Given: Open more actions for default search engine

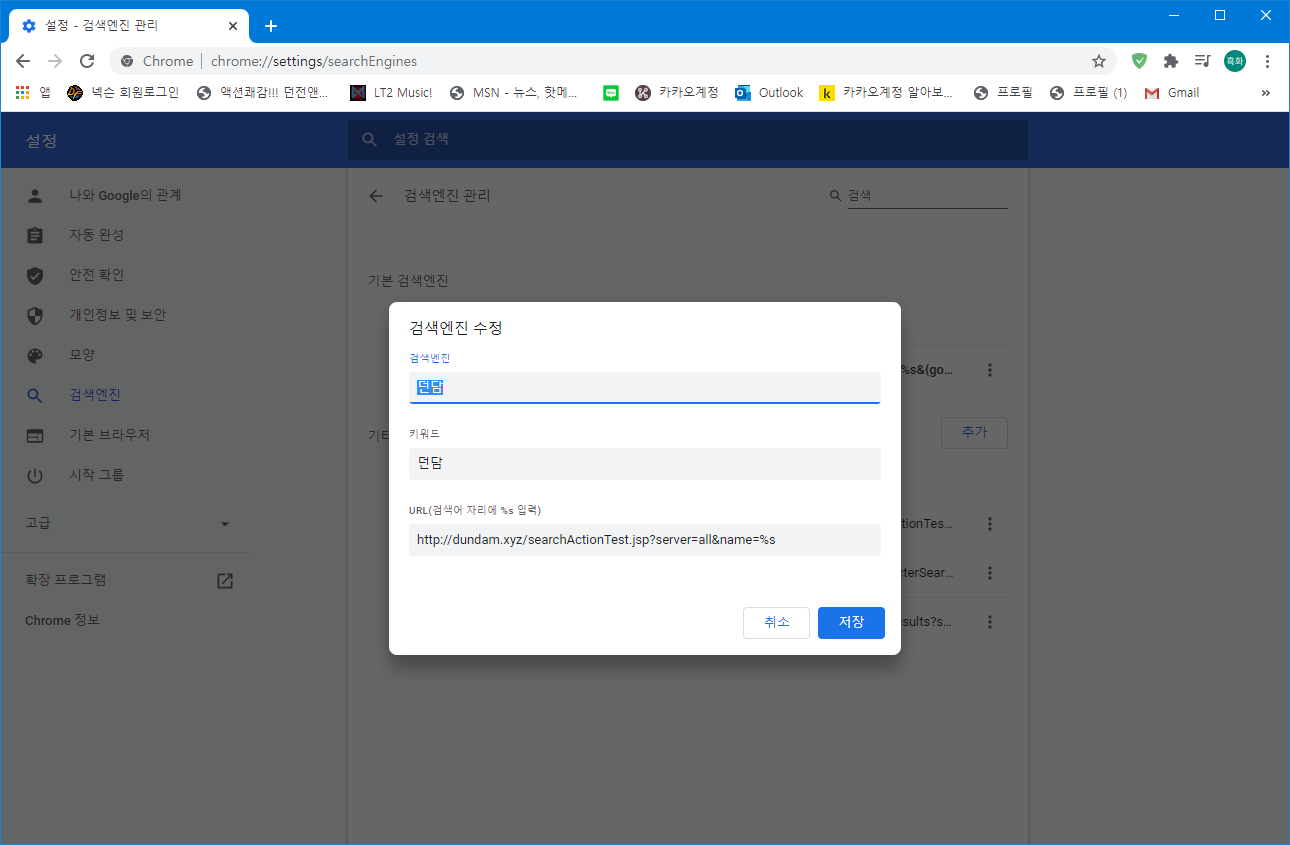Looking at the screenshot, I should (x=990, y=370).
